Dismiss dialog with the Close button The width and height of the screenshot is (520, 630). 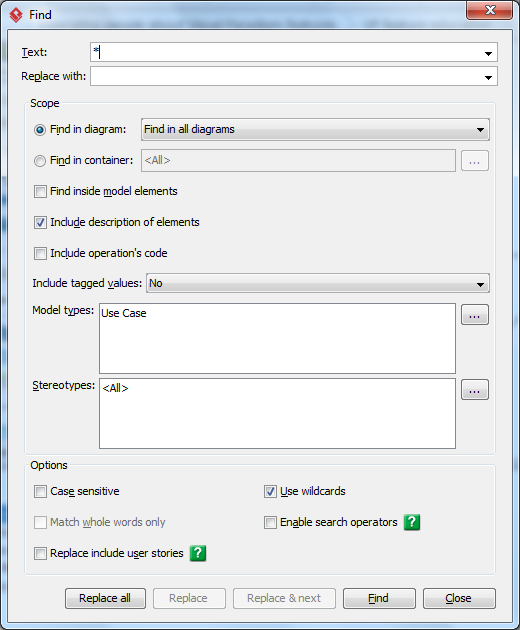tap(459, 598)
